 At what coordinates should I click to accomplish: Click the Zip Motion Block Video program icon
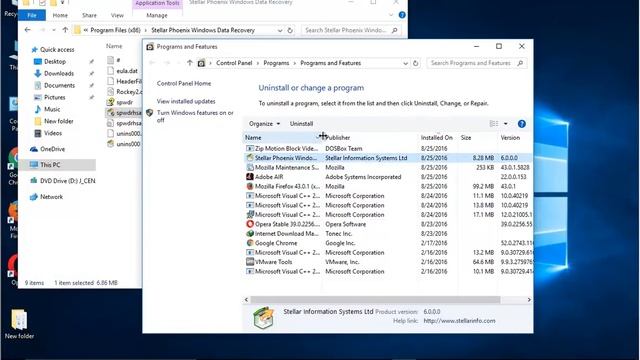point(250,149)
